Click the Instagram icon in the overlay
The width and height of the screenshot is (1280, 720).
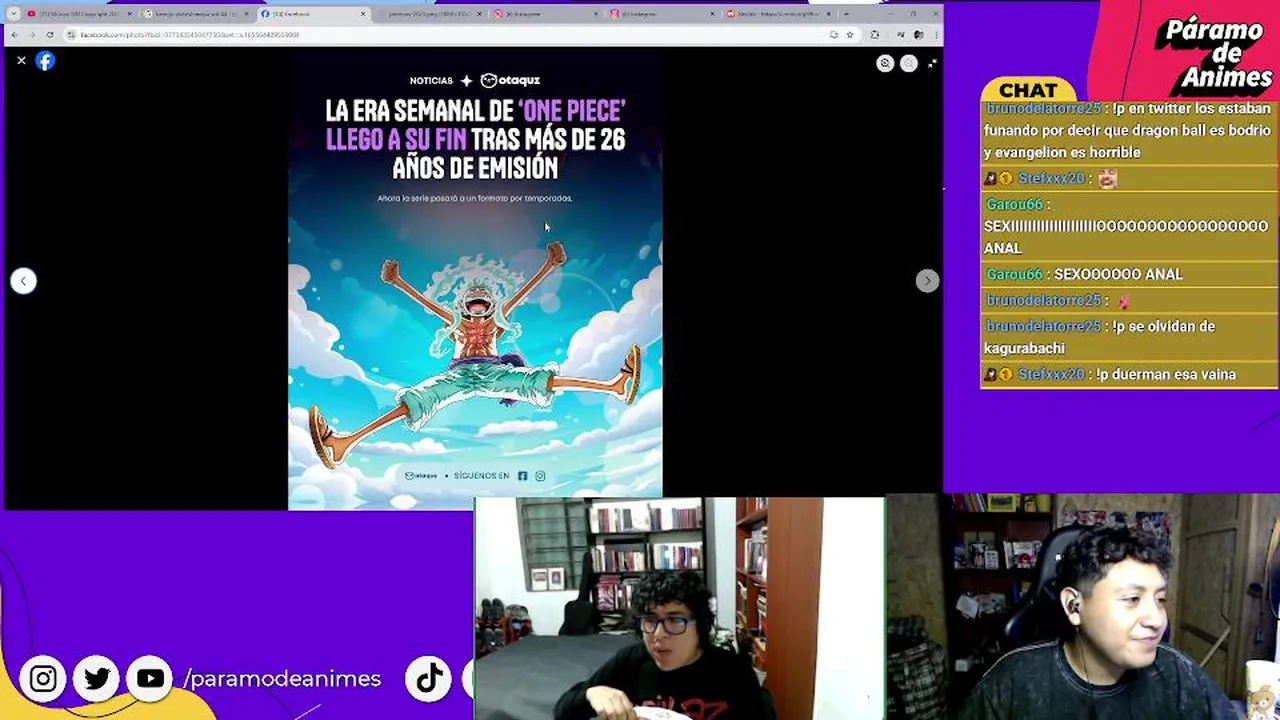[43, 679]
